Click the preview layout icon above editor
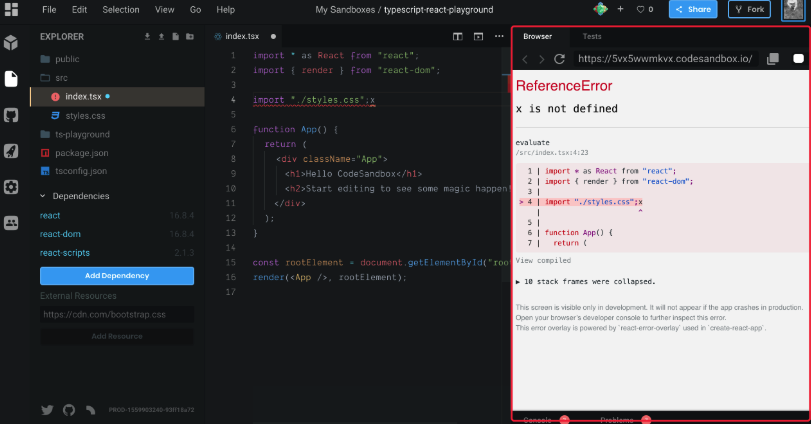 (x=478, y=36)
